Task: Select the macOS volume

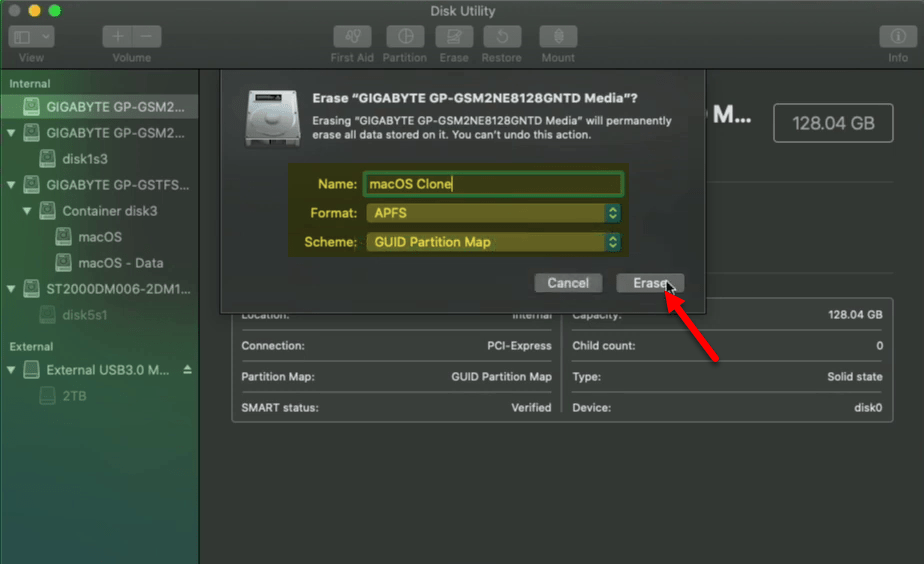Action: coord(99,237)
